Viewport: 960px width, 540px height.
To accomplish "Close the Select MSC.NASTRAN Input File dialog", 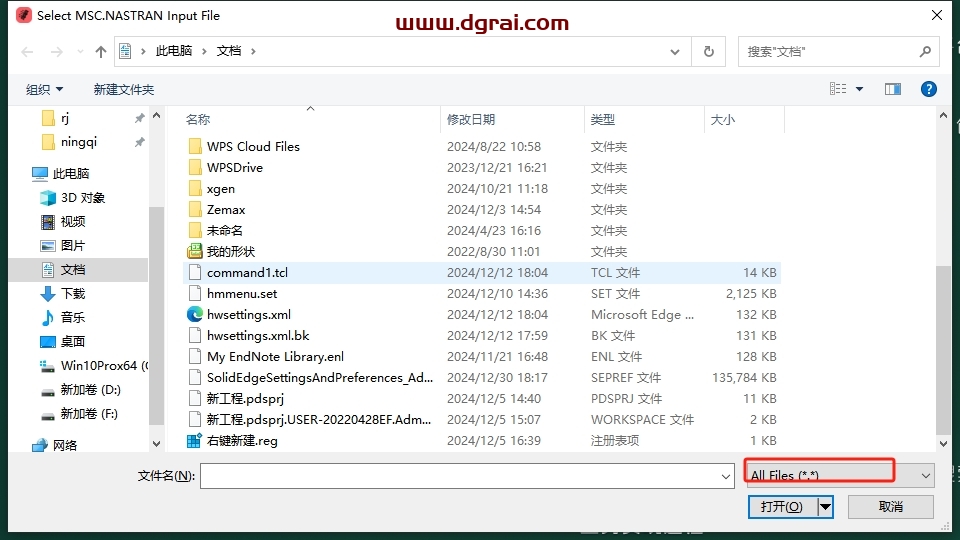I will click(937, 15).
